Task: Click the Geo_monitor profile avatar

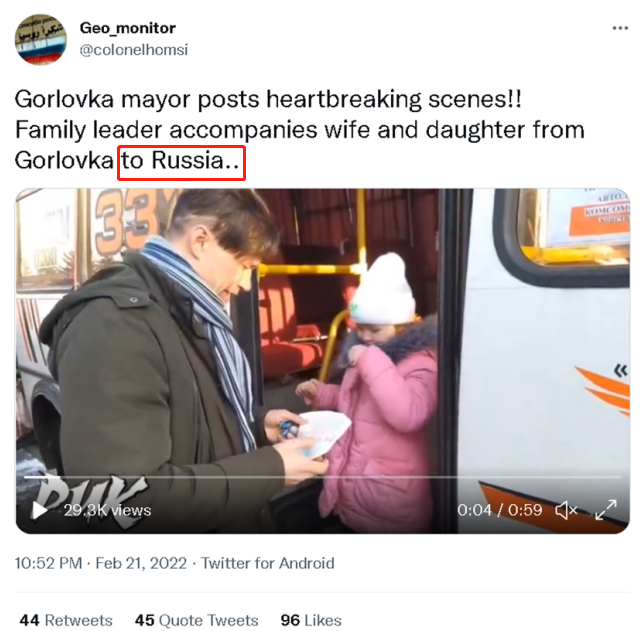Action: click(x=40, y=39)
